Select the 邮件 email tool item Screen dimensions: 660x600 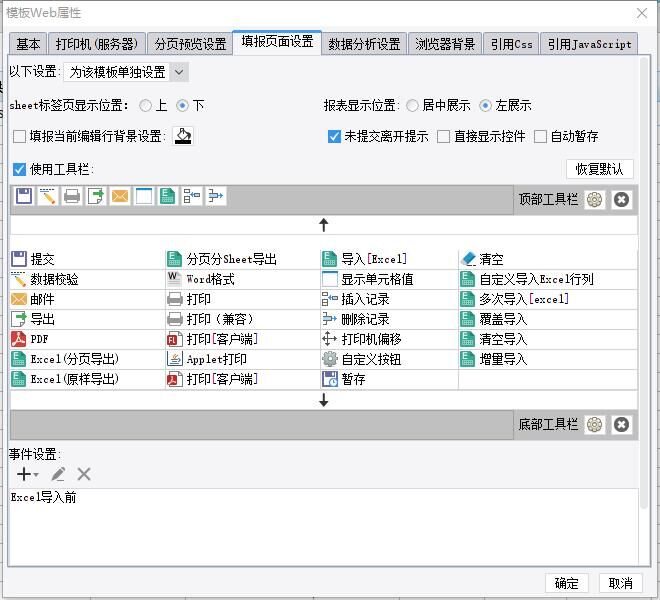point(87,299)
